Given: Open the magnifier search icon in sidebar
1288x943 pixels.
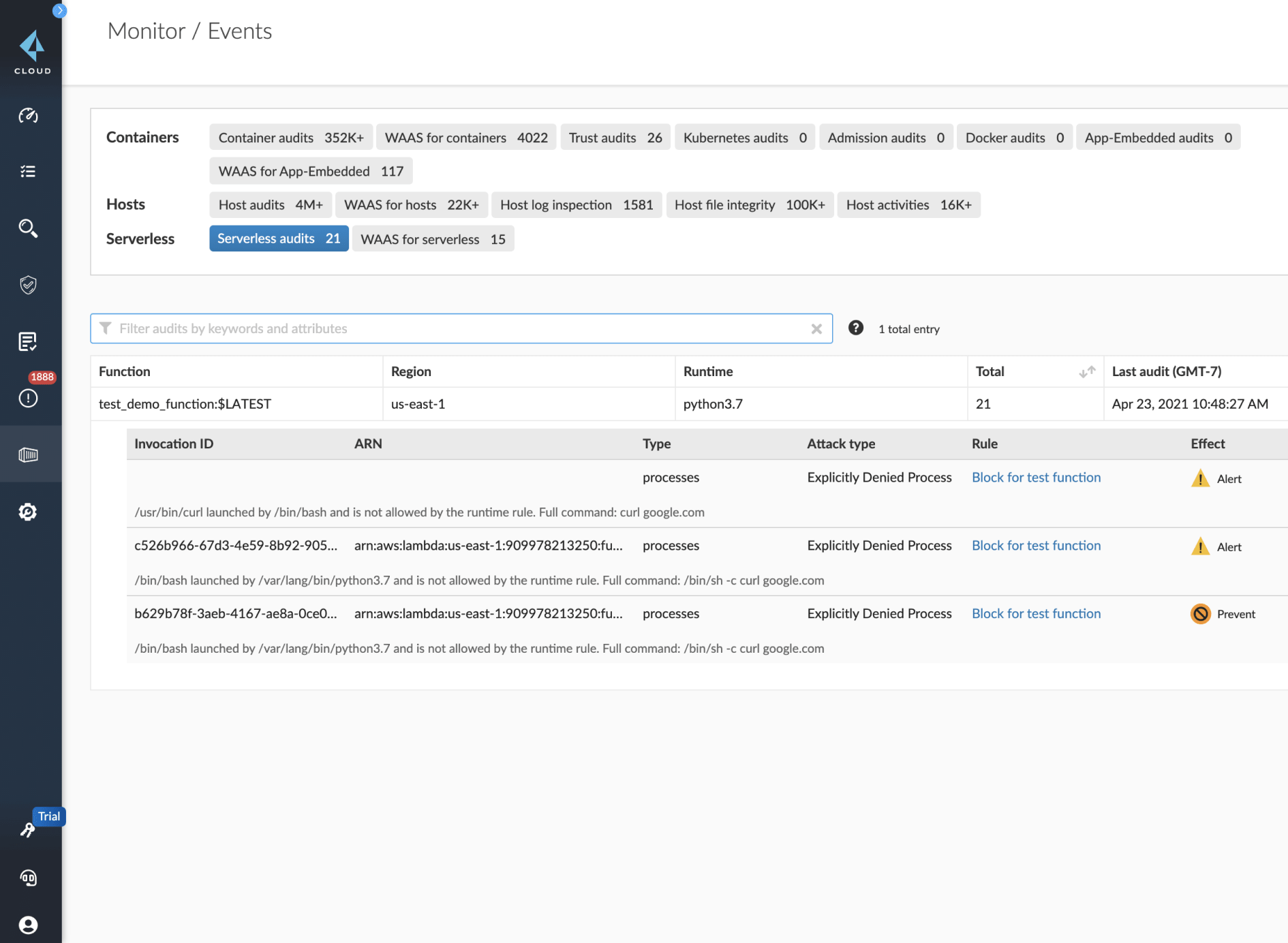Looking at the screenshot, I should coord(28,228).
